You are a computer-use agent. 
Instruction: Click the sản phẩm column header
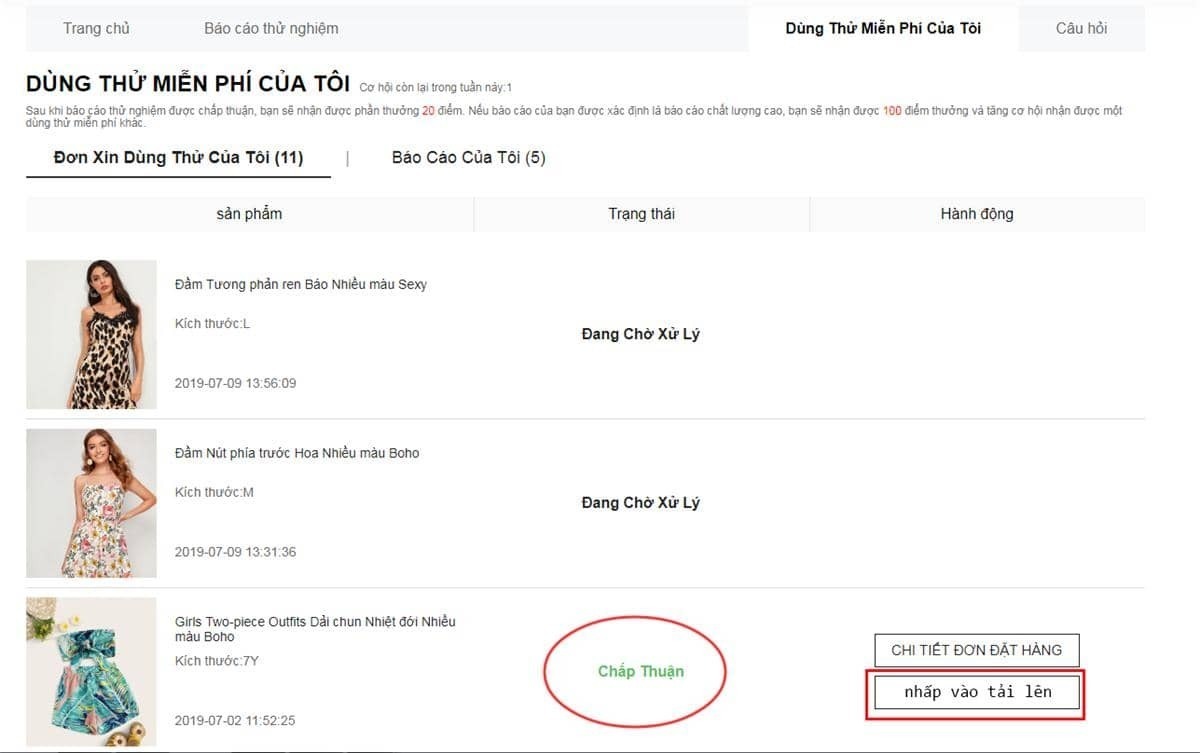249,213
